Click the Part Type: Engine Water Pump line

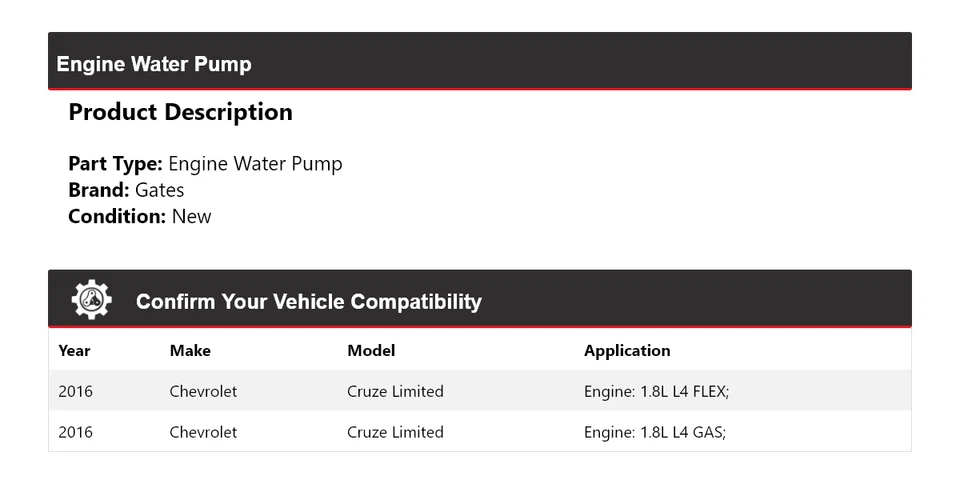point(205,164)
